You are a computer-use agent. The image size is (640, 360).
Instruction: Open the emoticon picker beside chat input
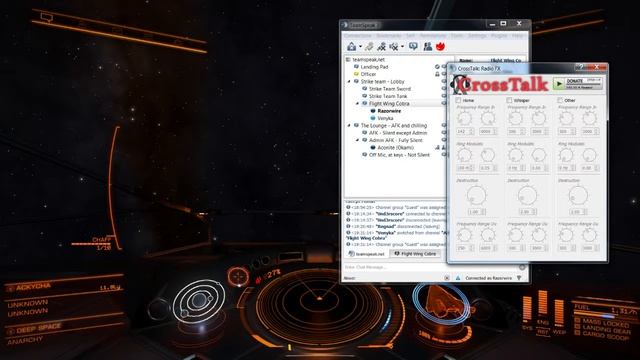(x=522, y=267)
